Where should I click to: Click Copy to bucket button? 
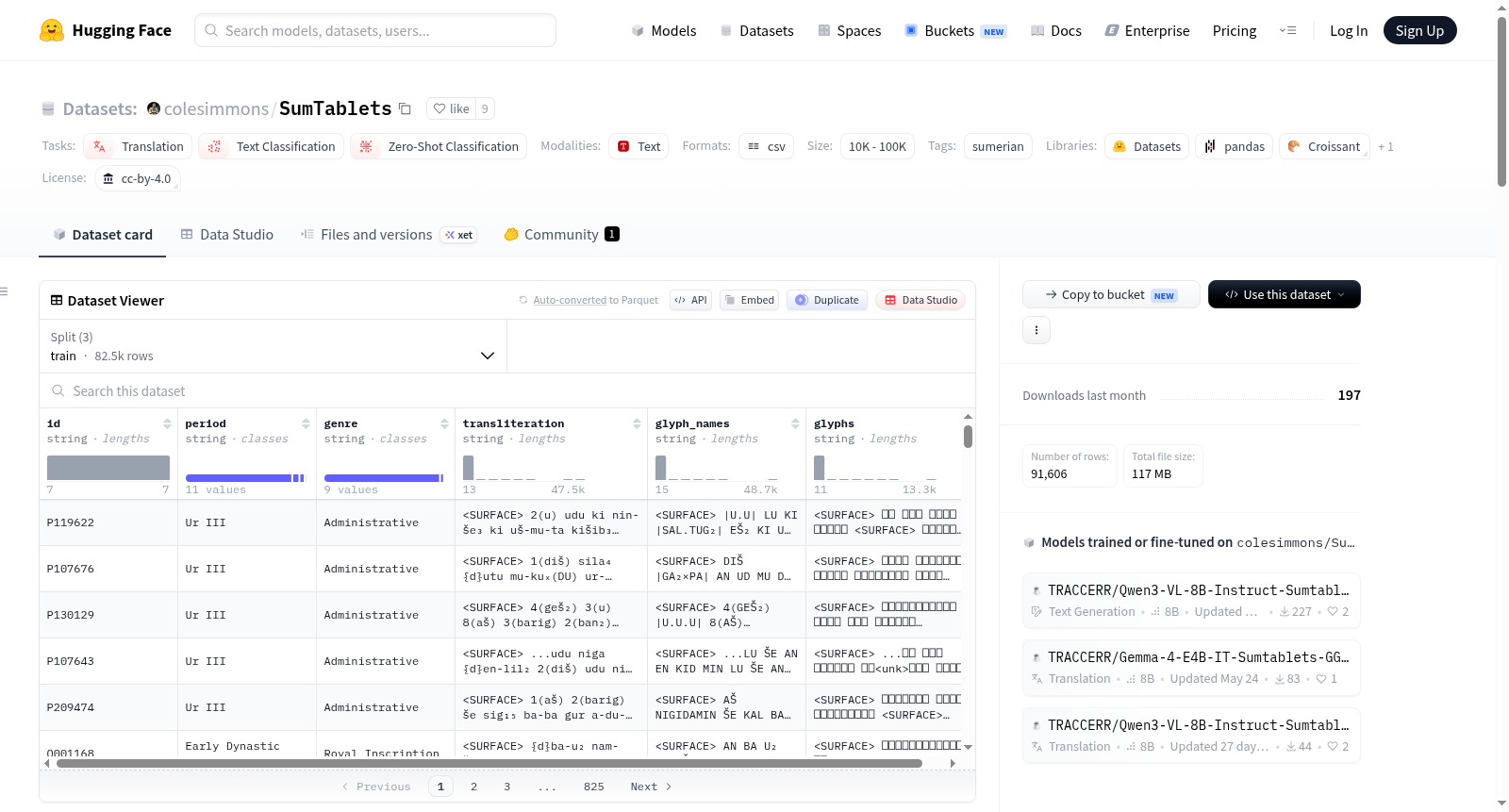coord(1111,294)
